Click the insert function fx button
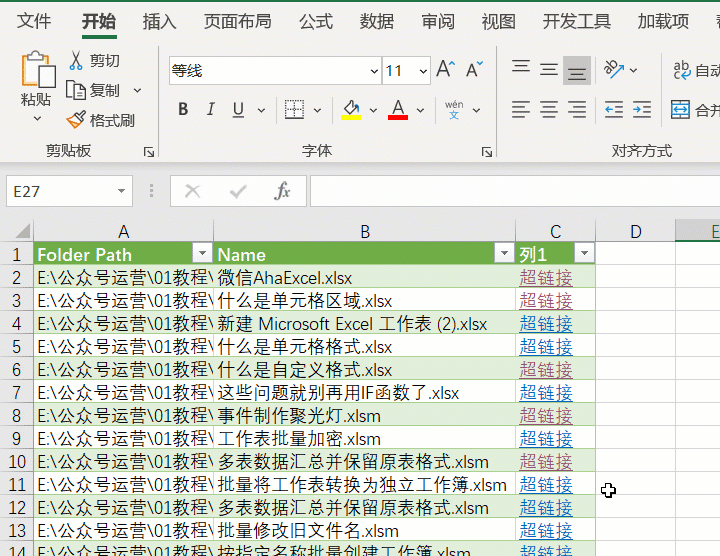Viewport: 720px width, 556px height. (x=282, y=191)
